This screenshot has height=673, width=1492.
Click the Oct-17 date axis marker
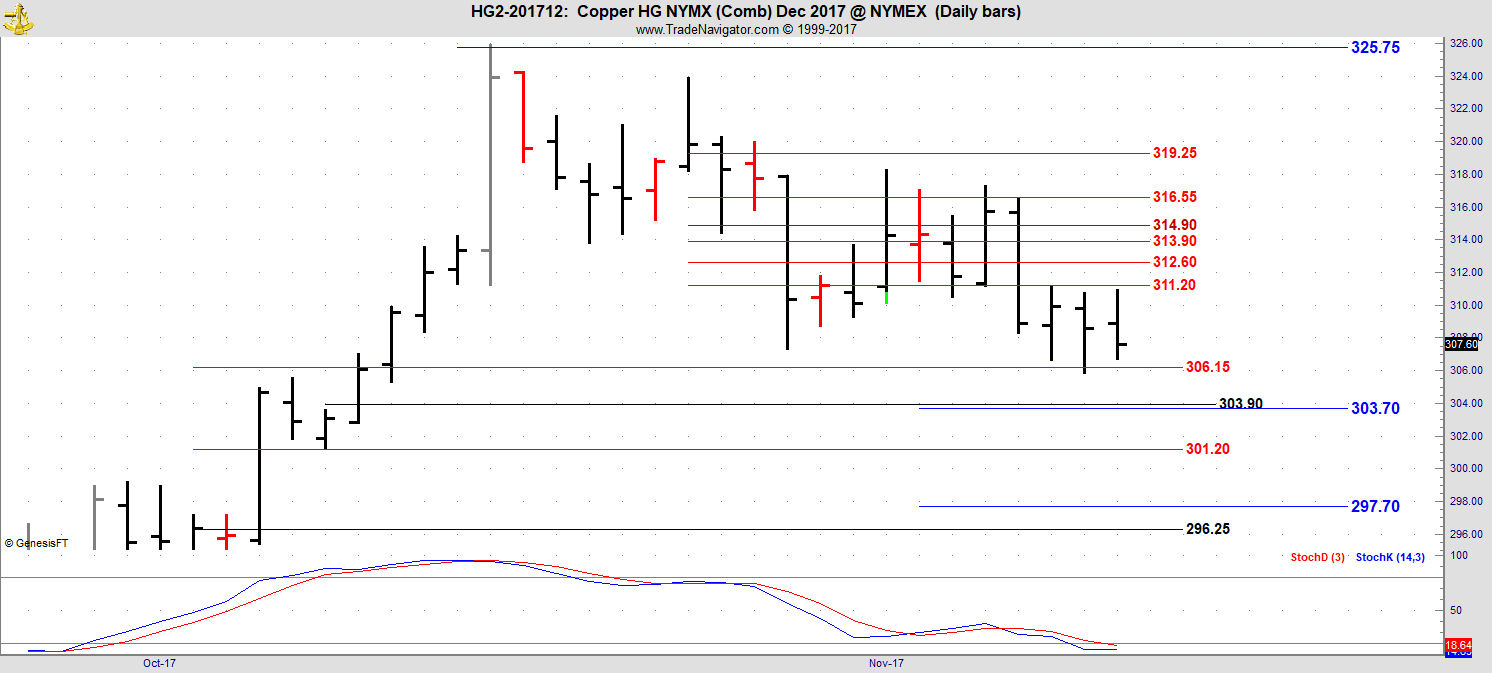tap(159, 663)
